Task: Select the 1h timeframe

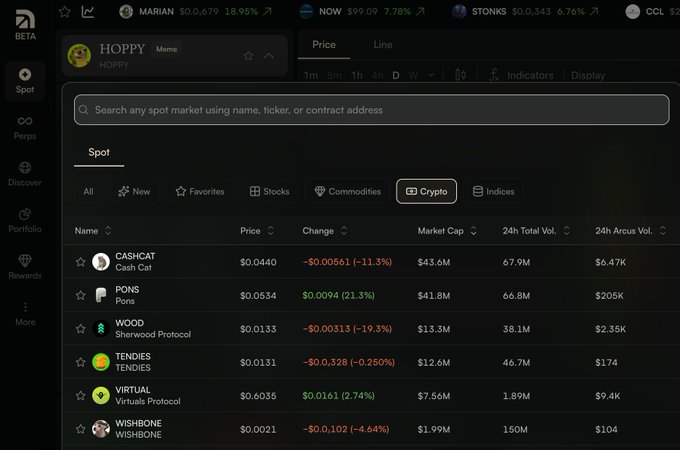Action: [357, 75]
